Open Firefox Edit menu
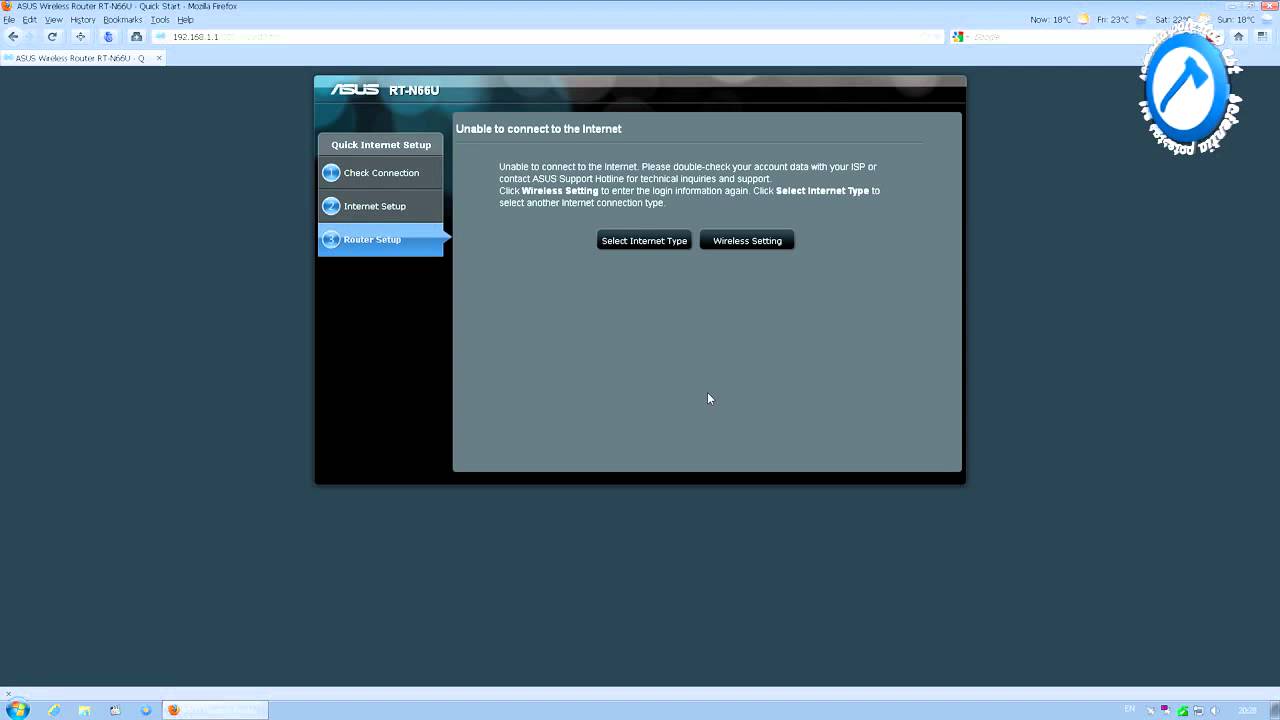 30,20
